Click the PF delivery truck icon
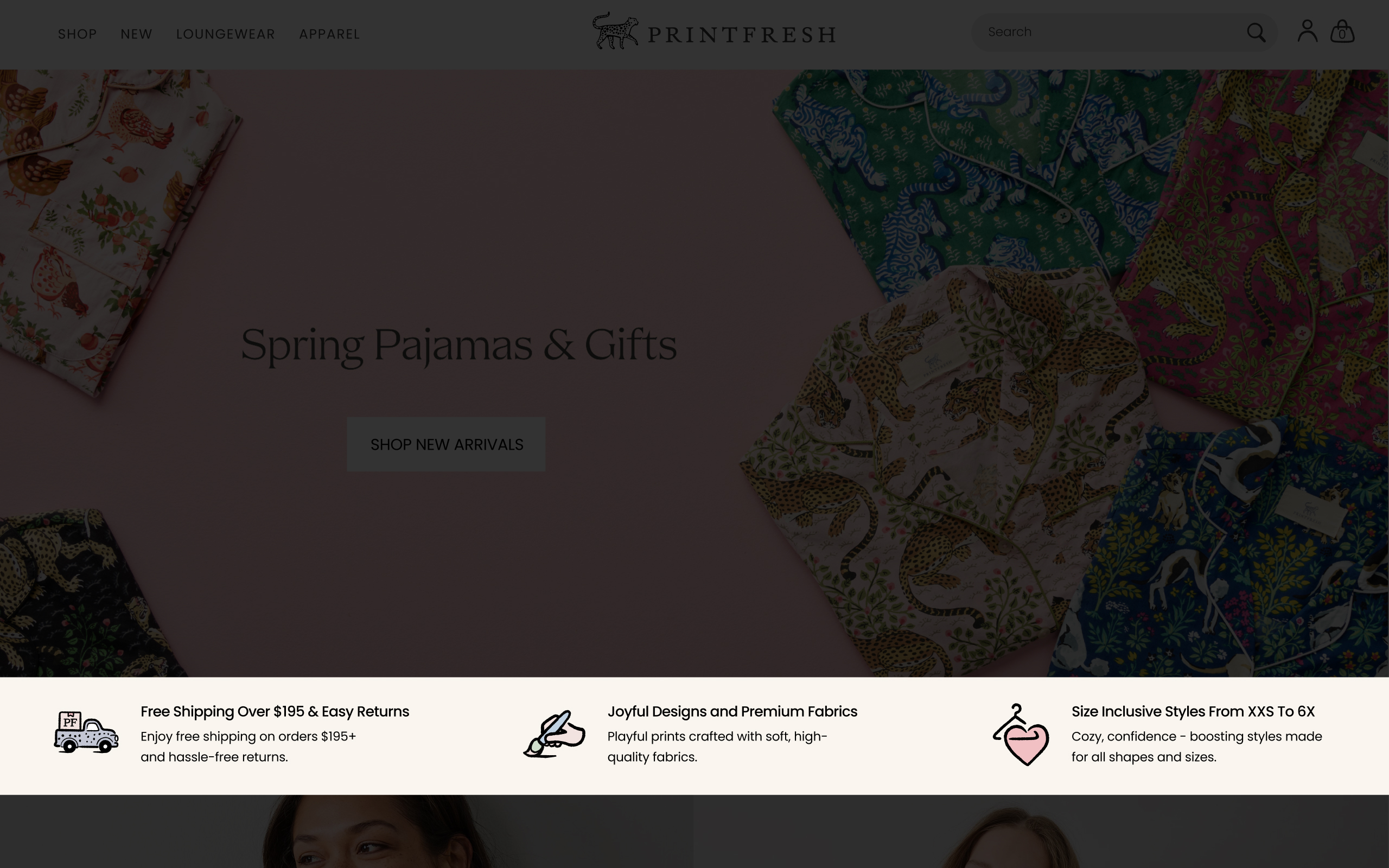1389x868 pixels. pos(86,732)
